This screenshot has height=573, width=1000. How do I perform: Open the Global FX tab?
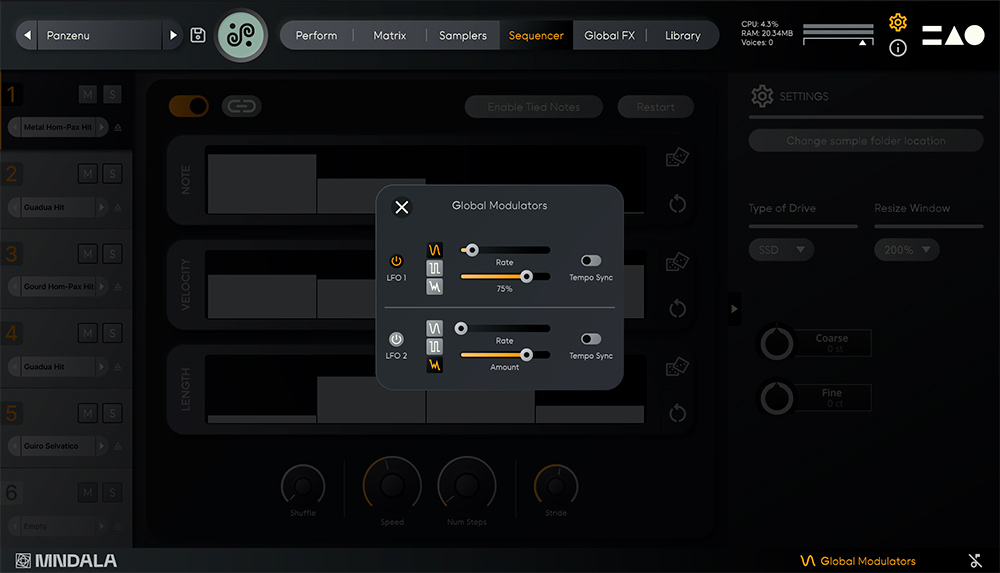tap(610, 36)
